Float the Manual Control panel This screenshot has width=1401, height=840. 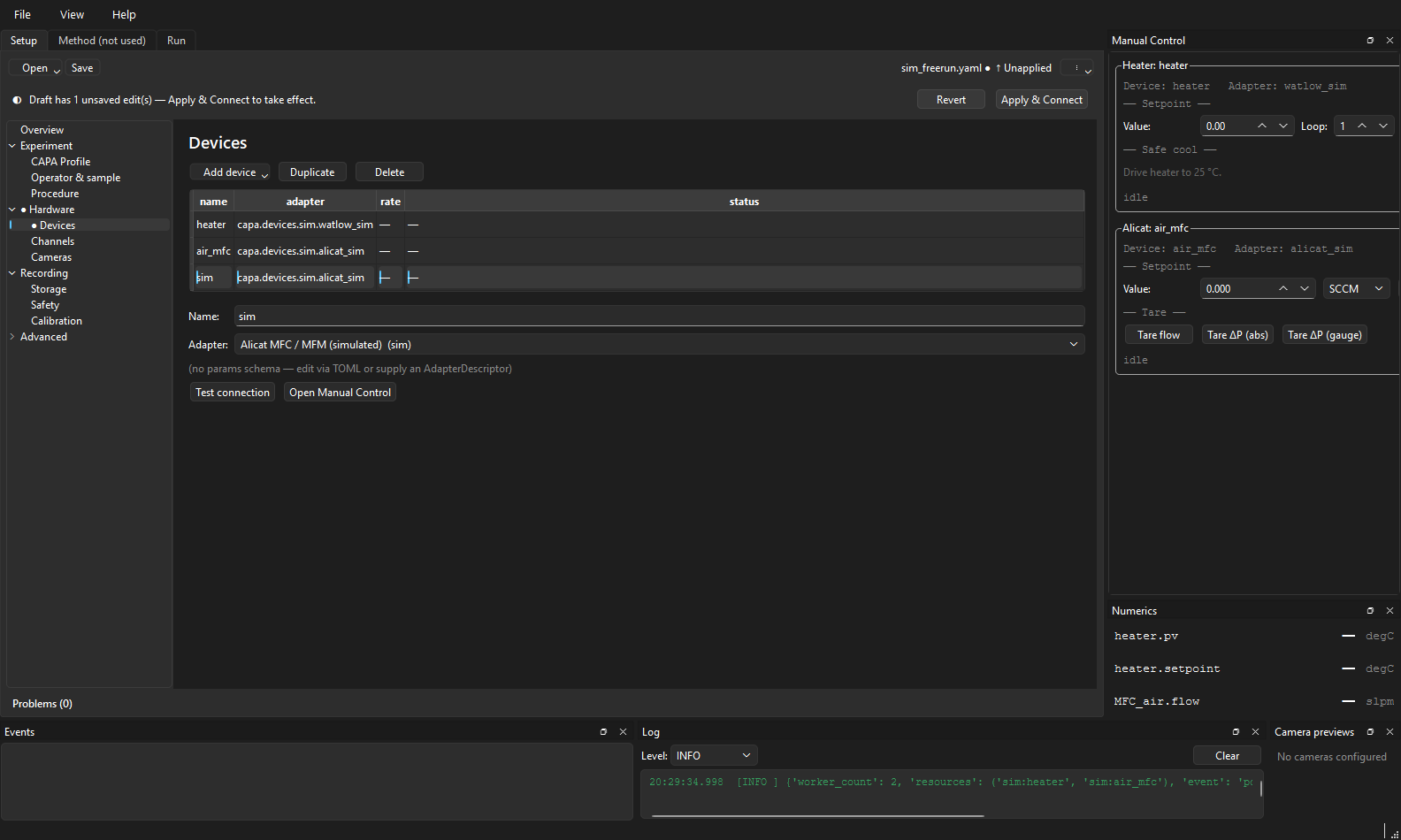click(x=1370, y=41)
